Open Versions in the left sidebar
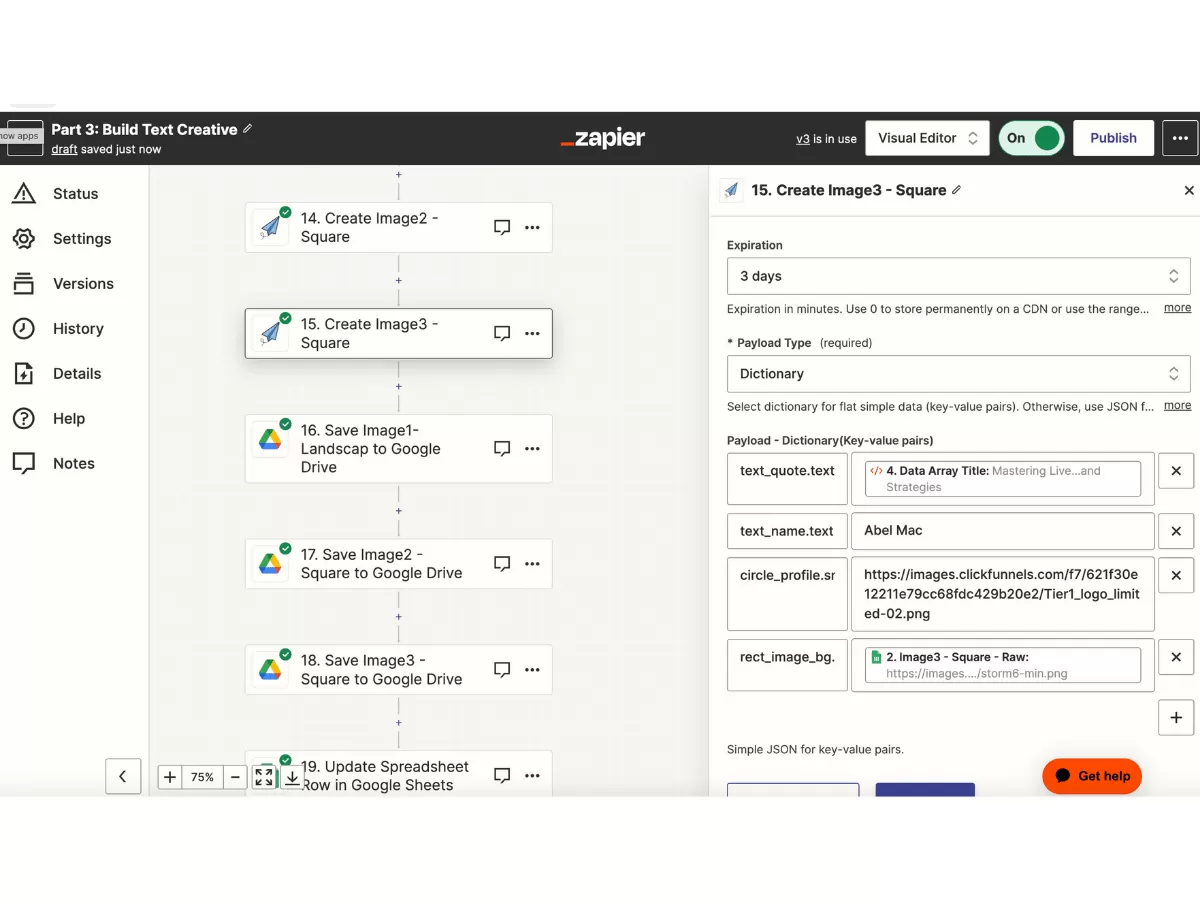Viewport: 1200px width, 900px height. point(83,284)
